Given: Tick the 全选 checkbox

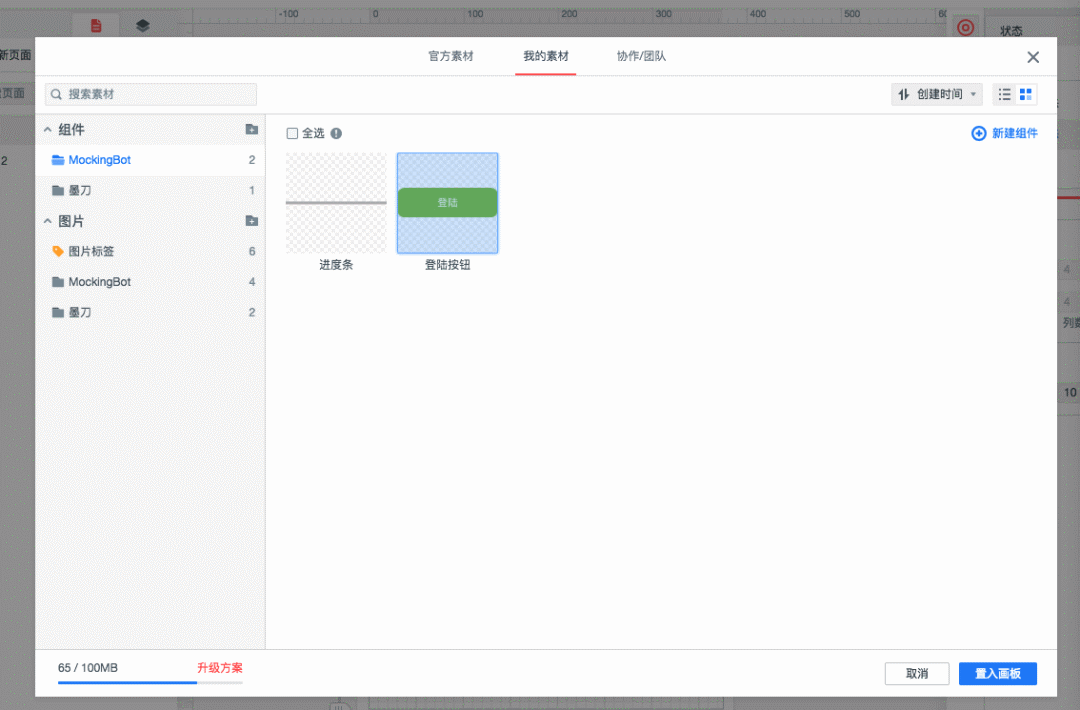Looking at the screenshot, I should pyautogui.click(x=292, y=134).
